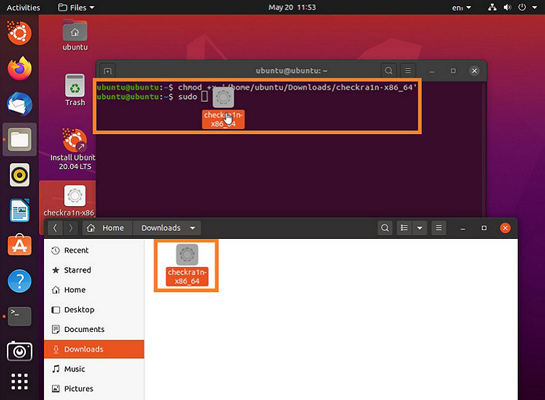The image size is (545, 400).
Task: Go forward in Files navigation
Action: tap(71, 228)
